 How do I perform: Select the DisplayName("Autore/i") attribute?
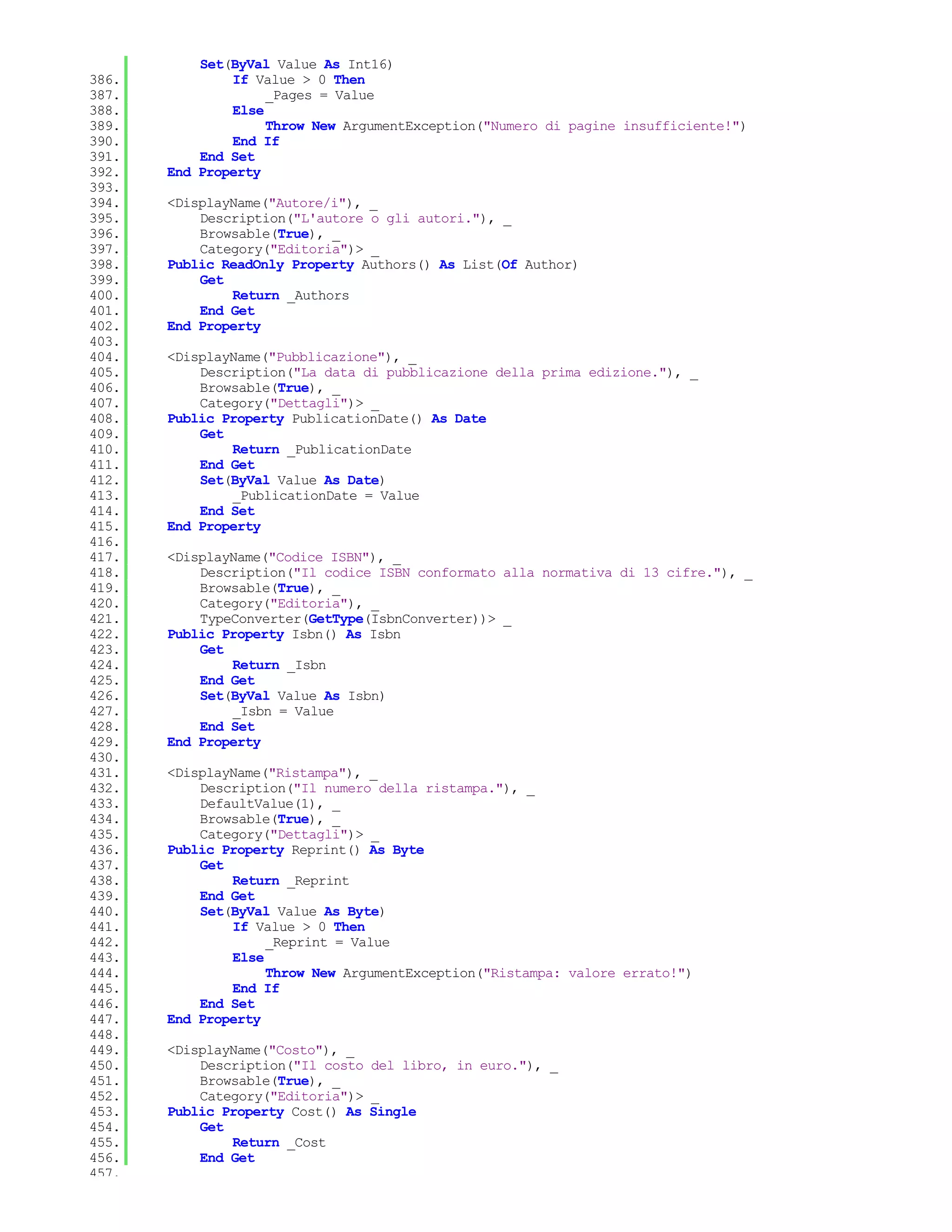coord(264,203)
